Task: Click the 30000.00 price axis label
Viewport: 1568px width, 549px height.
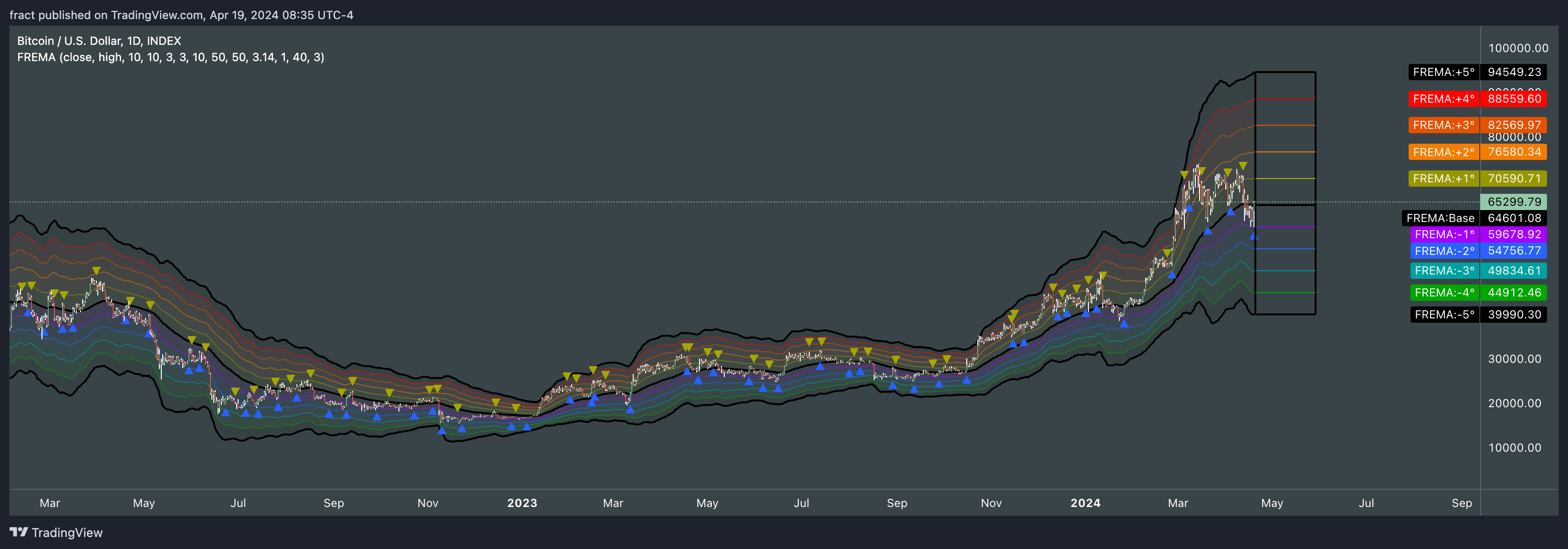Action: [x=1515, y=359]
